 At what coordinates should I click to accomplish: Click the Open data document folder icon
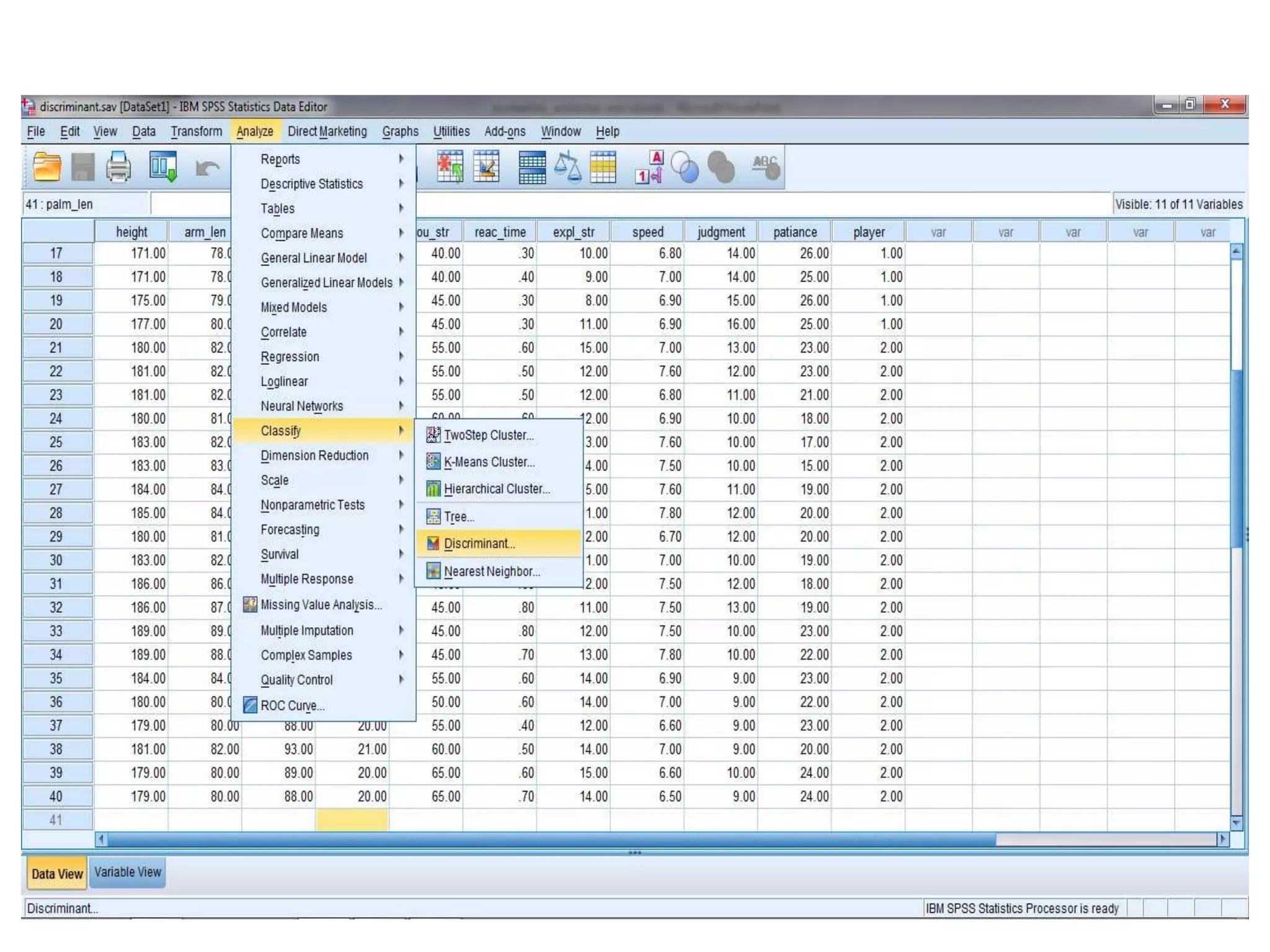tap(47, 167)
